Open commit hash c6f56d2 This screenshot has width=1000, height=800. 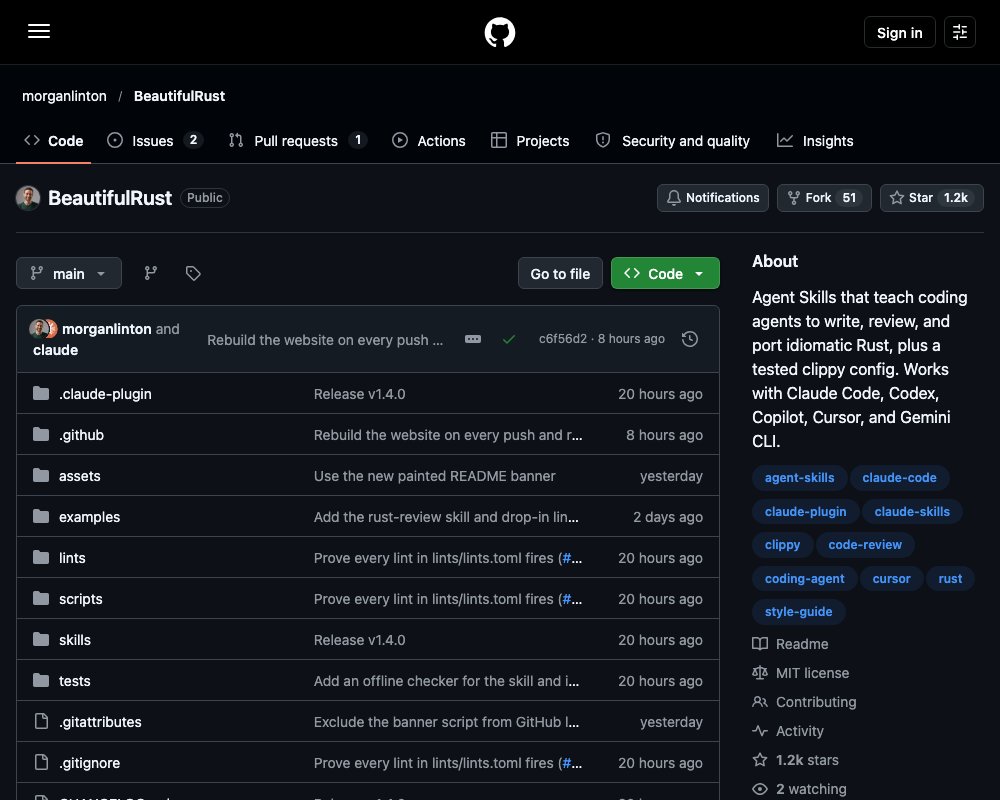(562, 339)
